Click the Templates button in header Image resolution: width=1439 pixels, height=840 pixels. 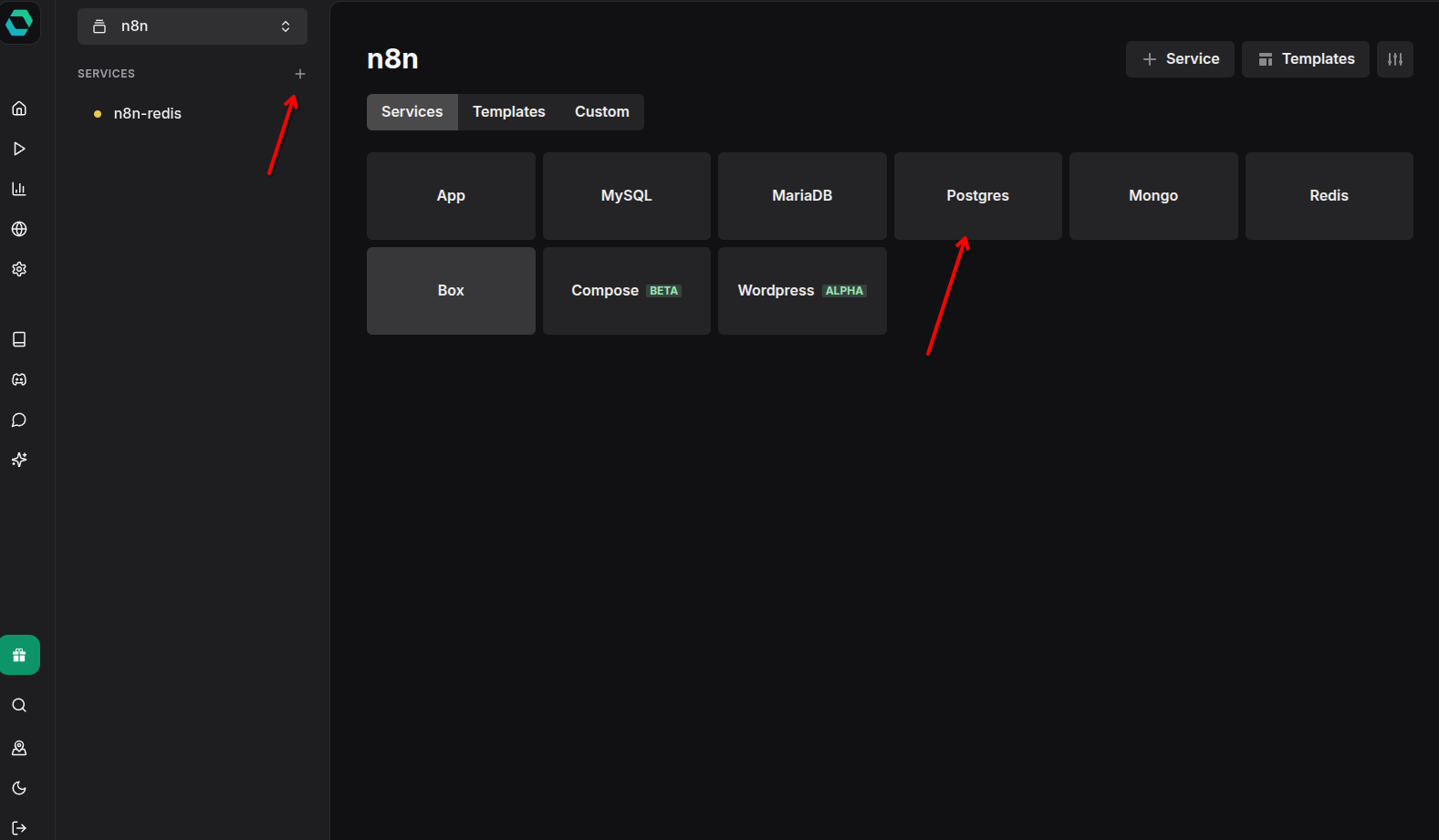click(x=1306, y=59)
